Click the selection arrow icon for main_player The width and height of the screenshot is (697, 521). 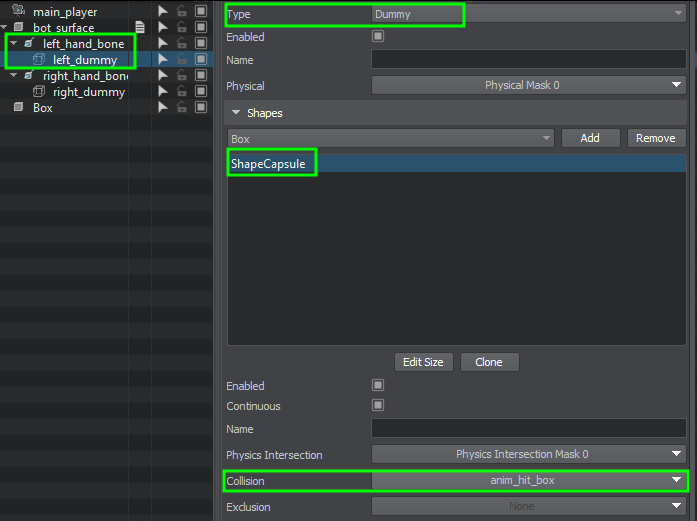click(x=162, y=12)
